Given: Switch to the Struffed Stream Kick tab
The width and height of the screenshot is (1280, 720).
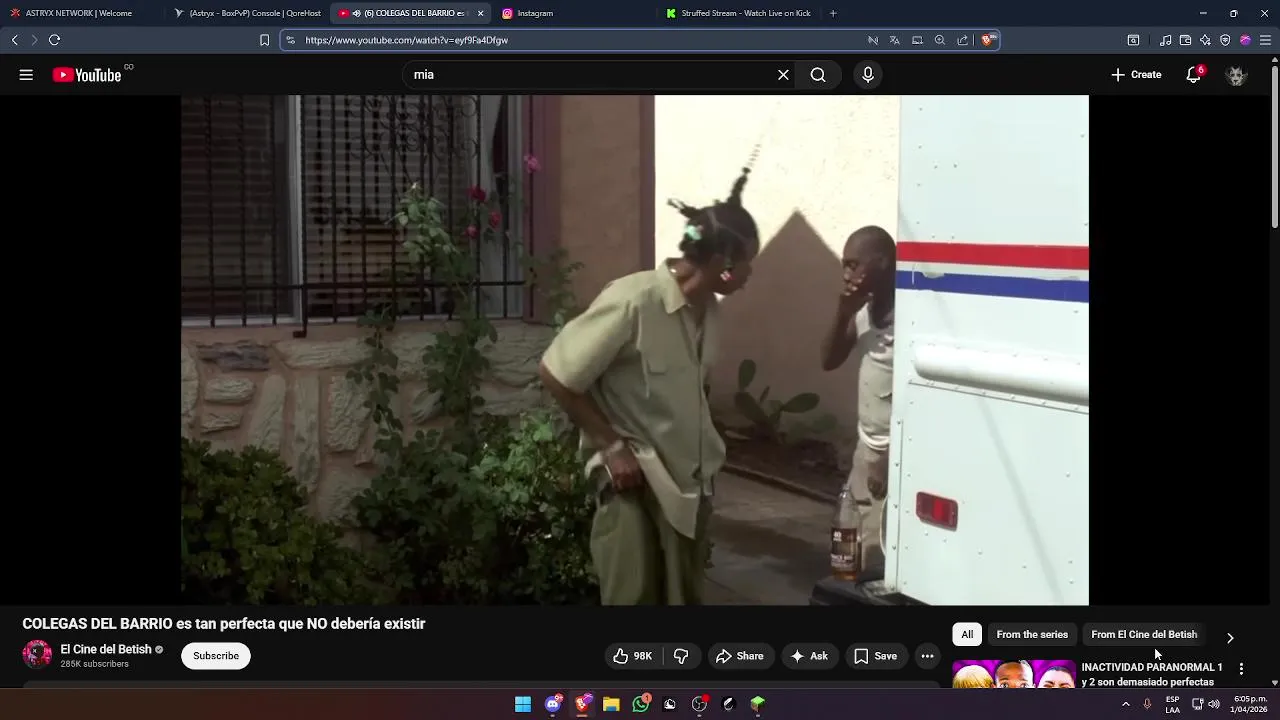Looking at the screenshot, I should [739, 13].
